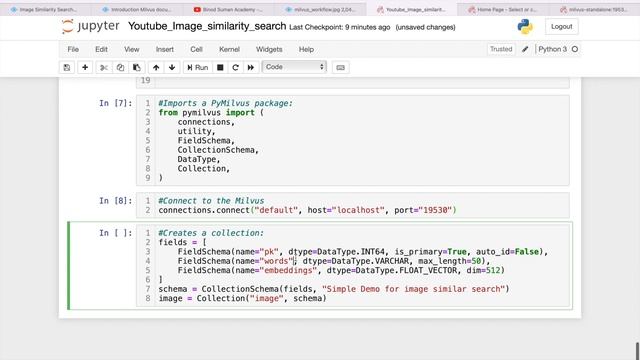The height and width of the screenshot is (360, 640).
Task: Open the Kernel menu
Action: [229, 49]
